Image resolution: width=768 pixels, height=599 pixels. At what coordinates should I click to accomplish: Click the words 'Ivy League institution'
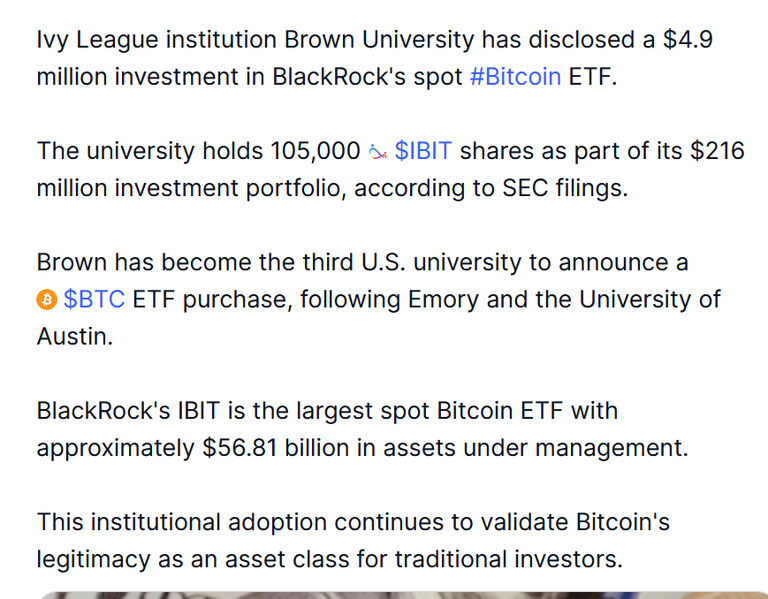tap(157, 40)
